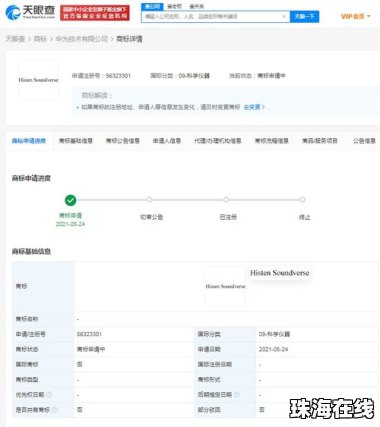Click the green checkmark progress step
380x427 pixels.
pos(70,200)
